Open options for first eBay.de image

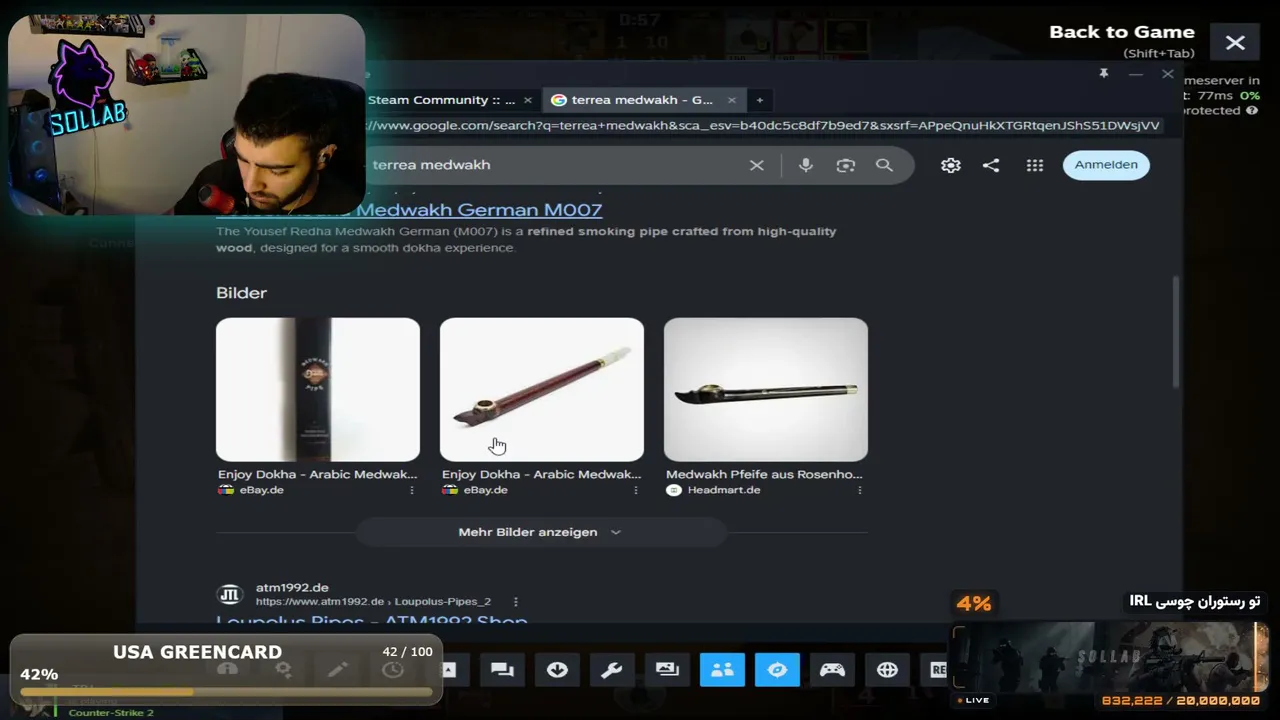[x=412, y=490]
